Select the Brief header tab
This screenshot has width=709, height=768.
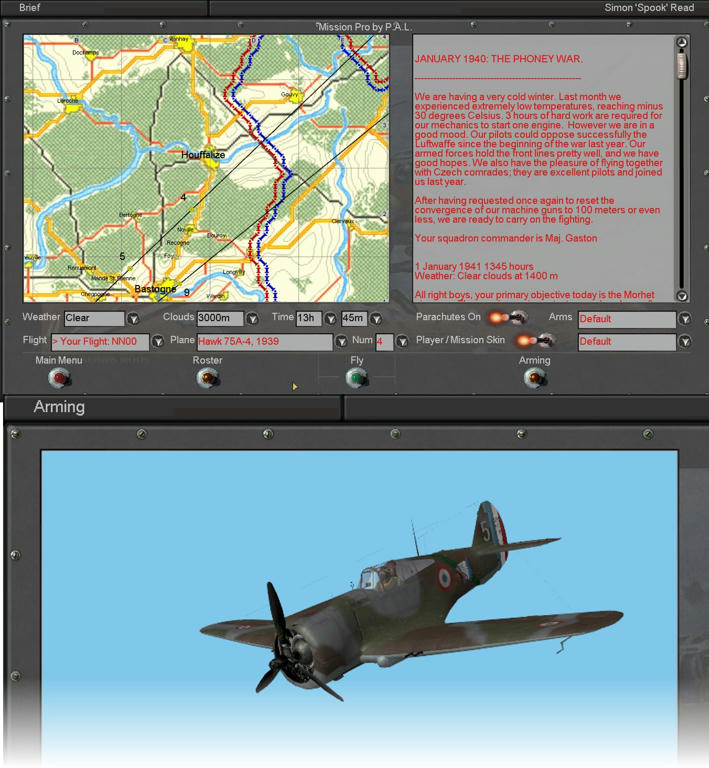coord(30,7)
